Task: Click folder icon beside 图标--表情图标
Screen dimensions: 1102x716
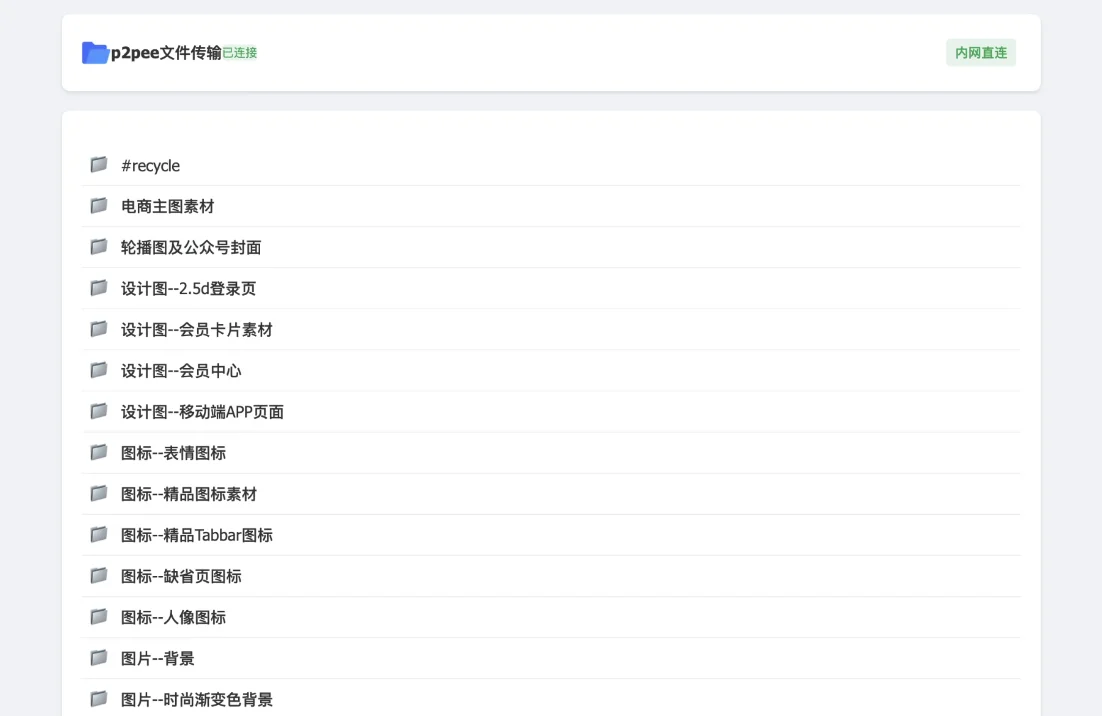Action: pyautogui.click(x=99, y=452)
